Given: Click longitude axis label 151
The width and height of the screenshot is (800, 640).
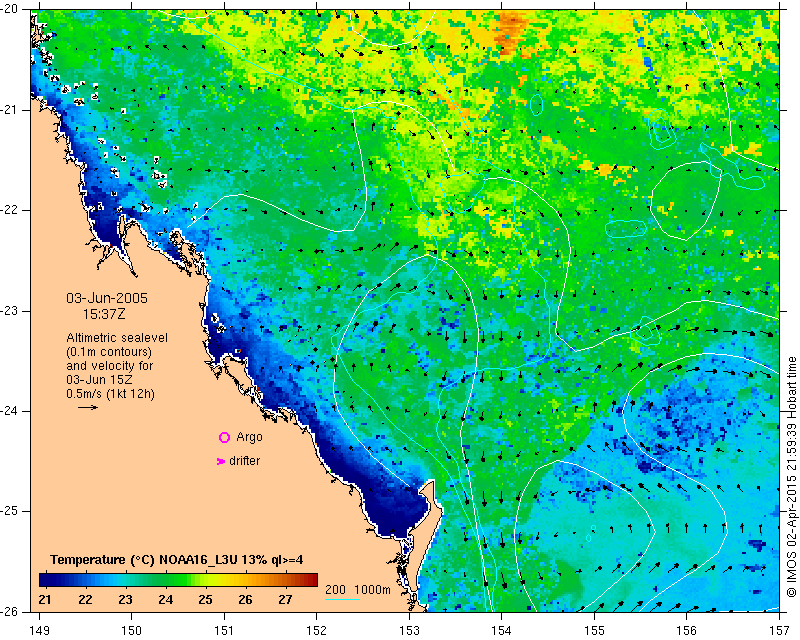Looking at the screenshot, I should (224, 631).
